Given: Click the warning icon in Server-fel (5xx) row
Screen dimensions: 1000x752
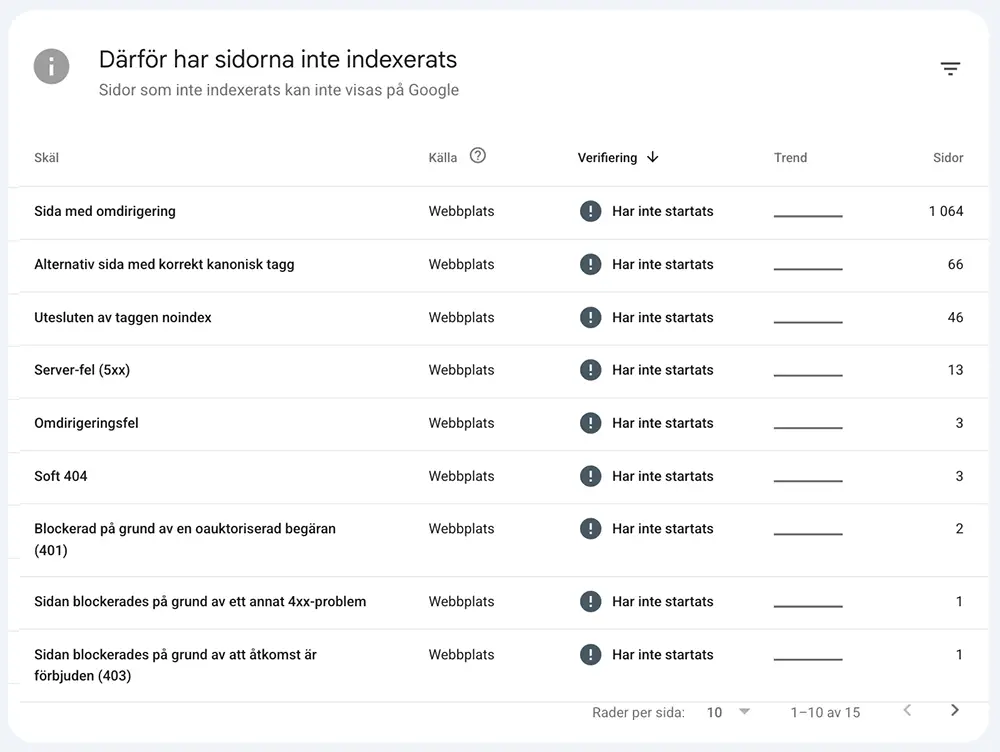Looking at the screenshot, I should point(591,370).
